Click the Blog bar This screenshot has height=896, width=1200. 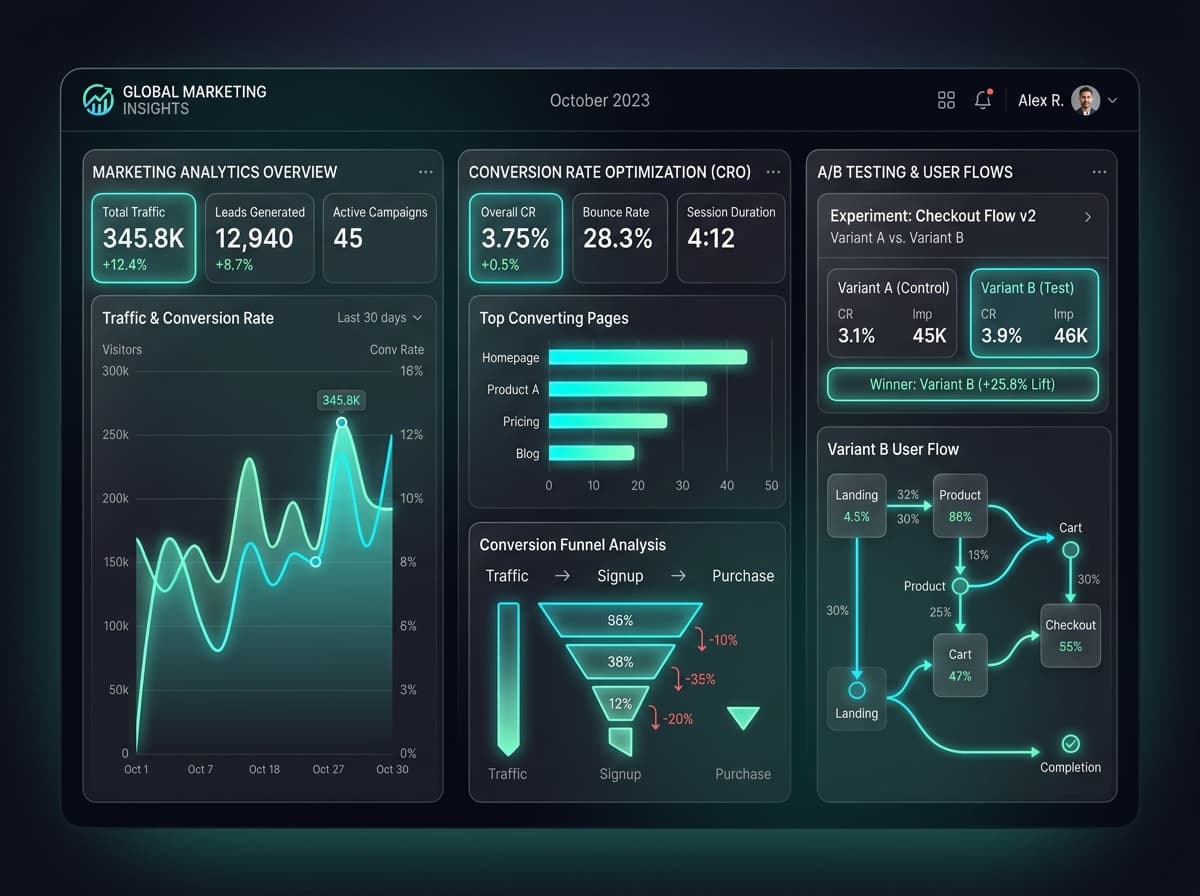click(592, 453)
